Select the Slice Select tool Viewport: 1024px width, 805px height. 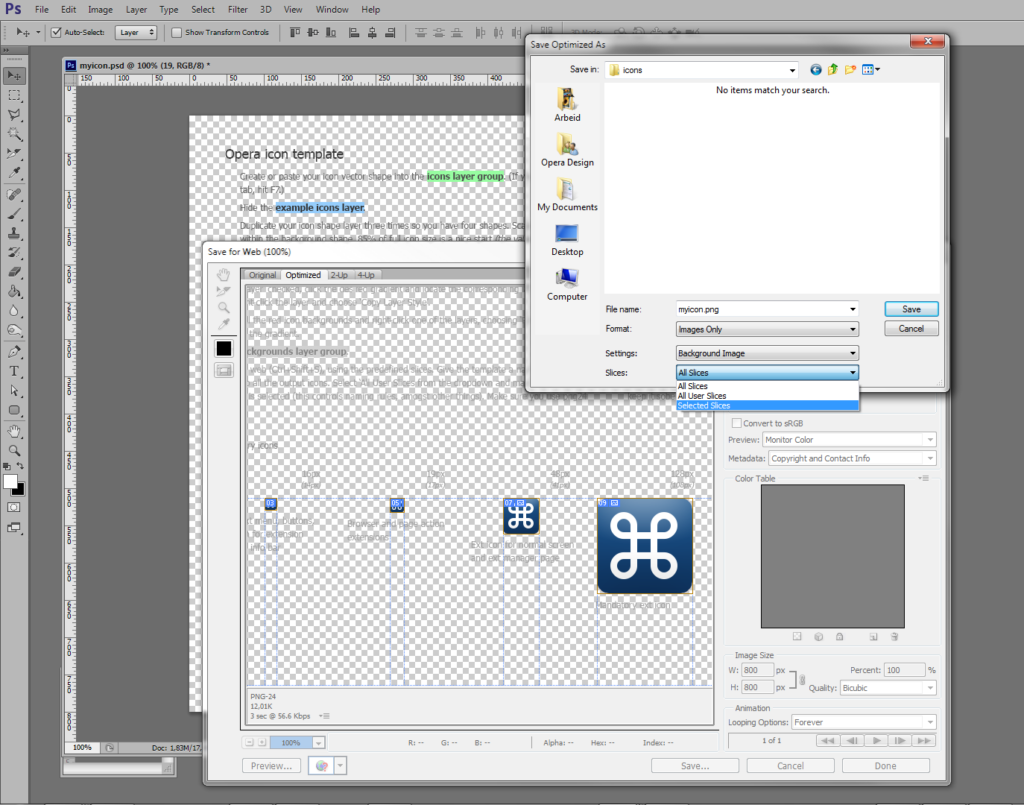pos(222,291)
